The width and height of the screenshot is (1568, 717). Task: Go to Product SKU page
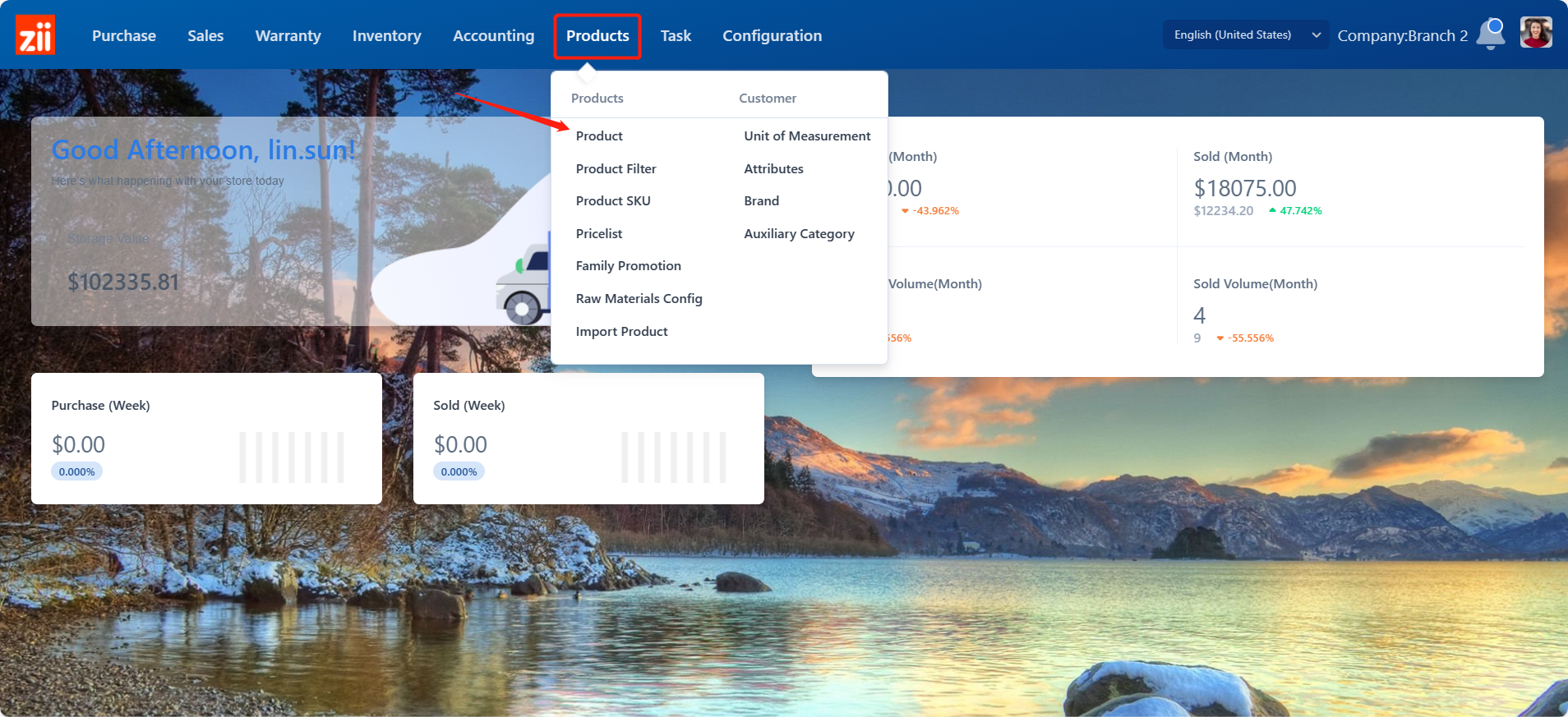tap(613, 201)
